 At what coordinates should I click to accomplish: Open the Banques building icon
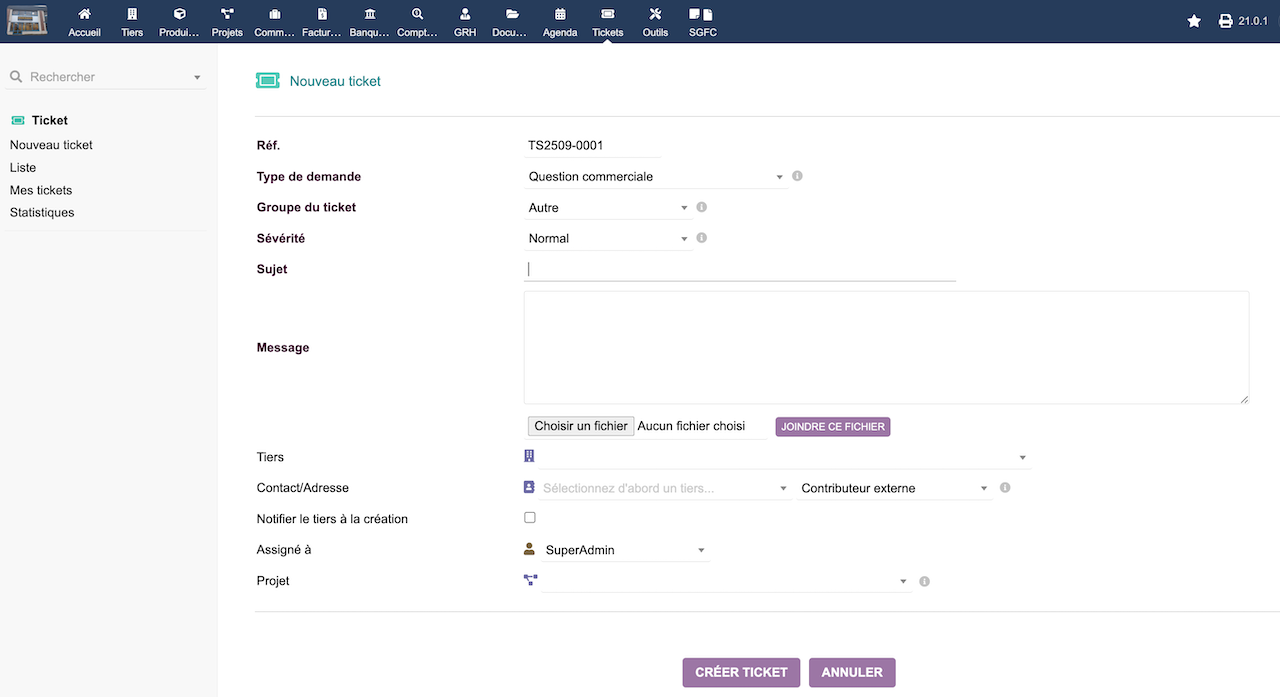pyautogui.click(x=370, y=14)
